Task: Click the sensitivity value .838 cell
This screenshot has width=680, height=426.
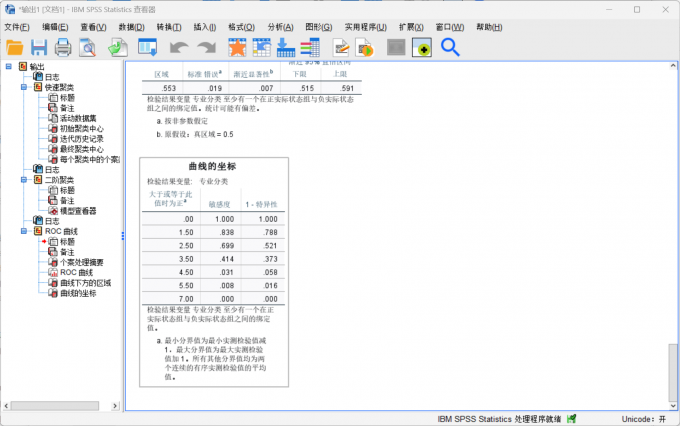Action: click(x=227, y=233)
